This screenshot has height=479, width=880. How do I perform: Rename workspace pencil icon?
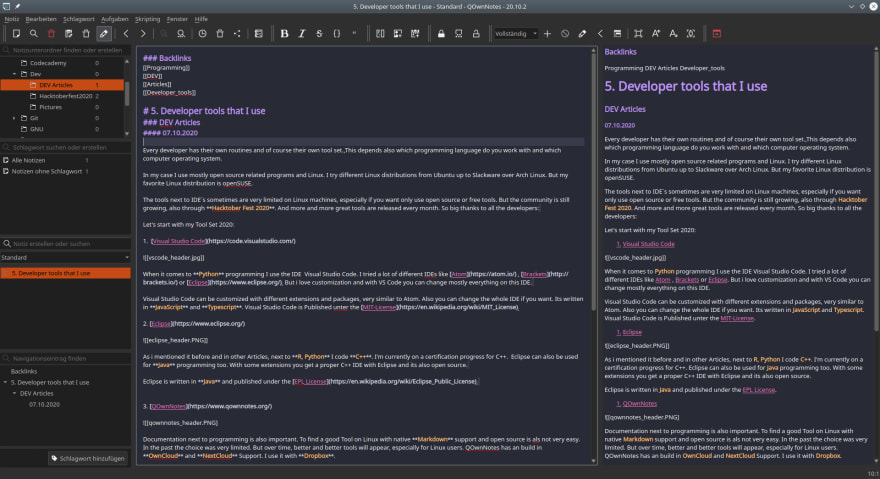[582, 34]
